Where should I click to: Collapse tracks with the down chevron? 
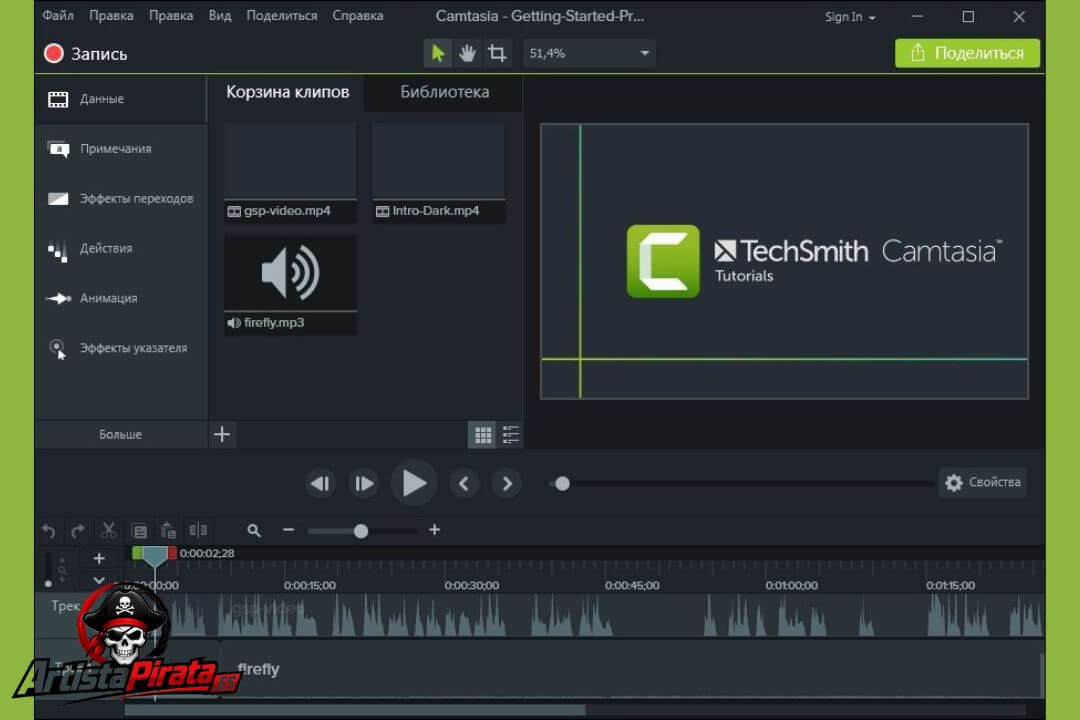click(x=99, y=580)
